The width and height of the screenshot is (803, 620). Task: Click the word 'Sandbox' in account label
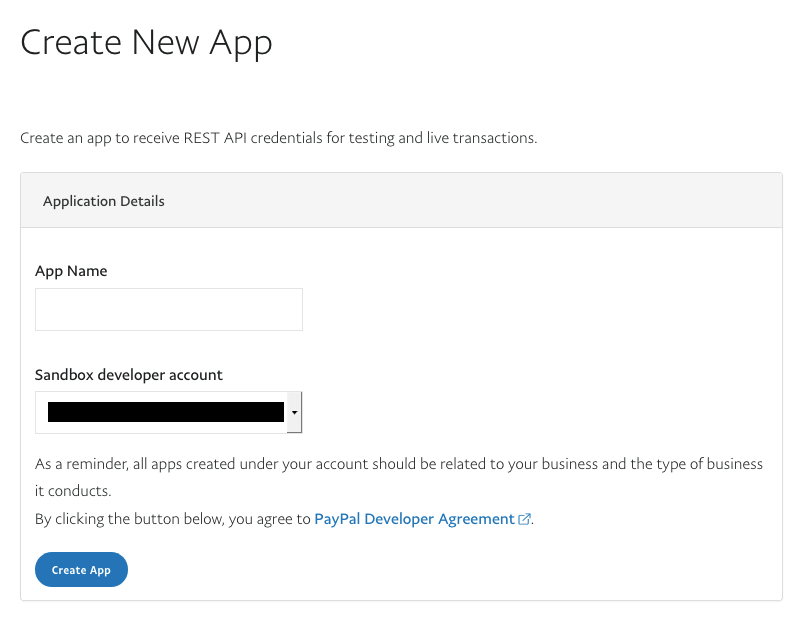65,375
